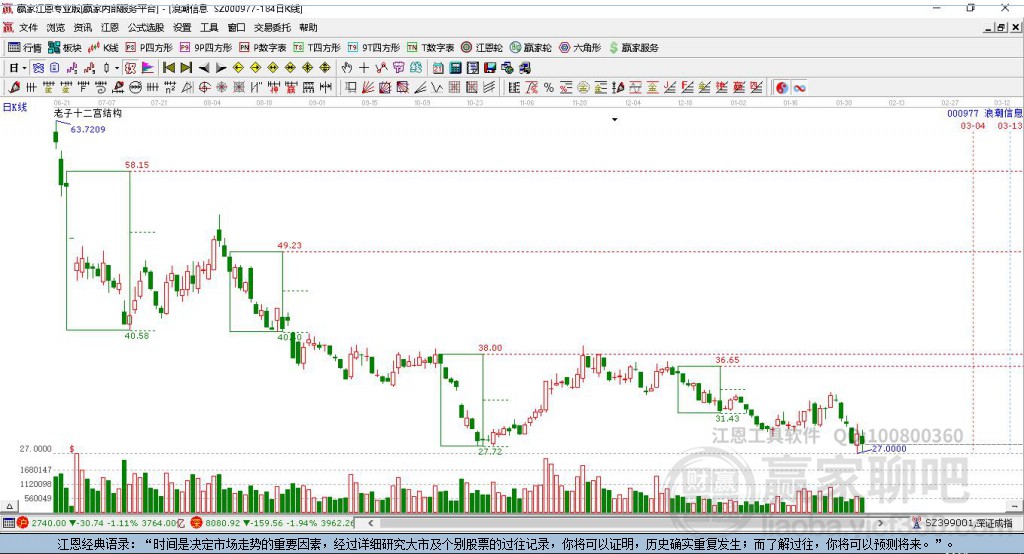Click the 58.15 price label
Image resolution: width=1024 pixels, height=554 pixels.
pyautogui.click(x=137, y=165)
